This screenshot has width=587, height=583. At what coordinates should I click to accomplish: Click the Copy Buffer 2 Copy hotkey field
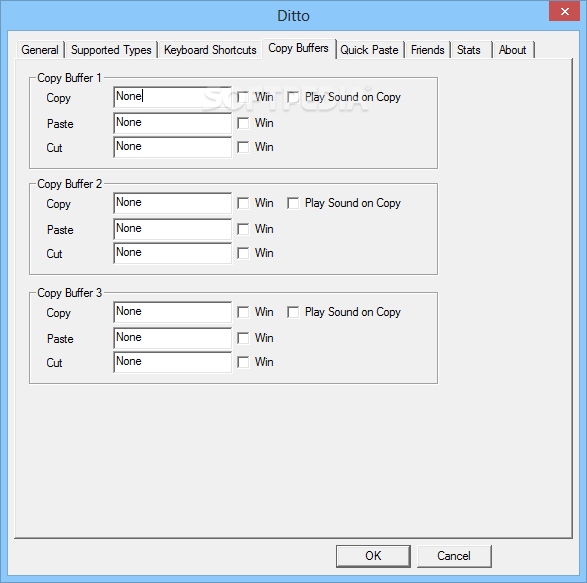coord(173,203)
